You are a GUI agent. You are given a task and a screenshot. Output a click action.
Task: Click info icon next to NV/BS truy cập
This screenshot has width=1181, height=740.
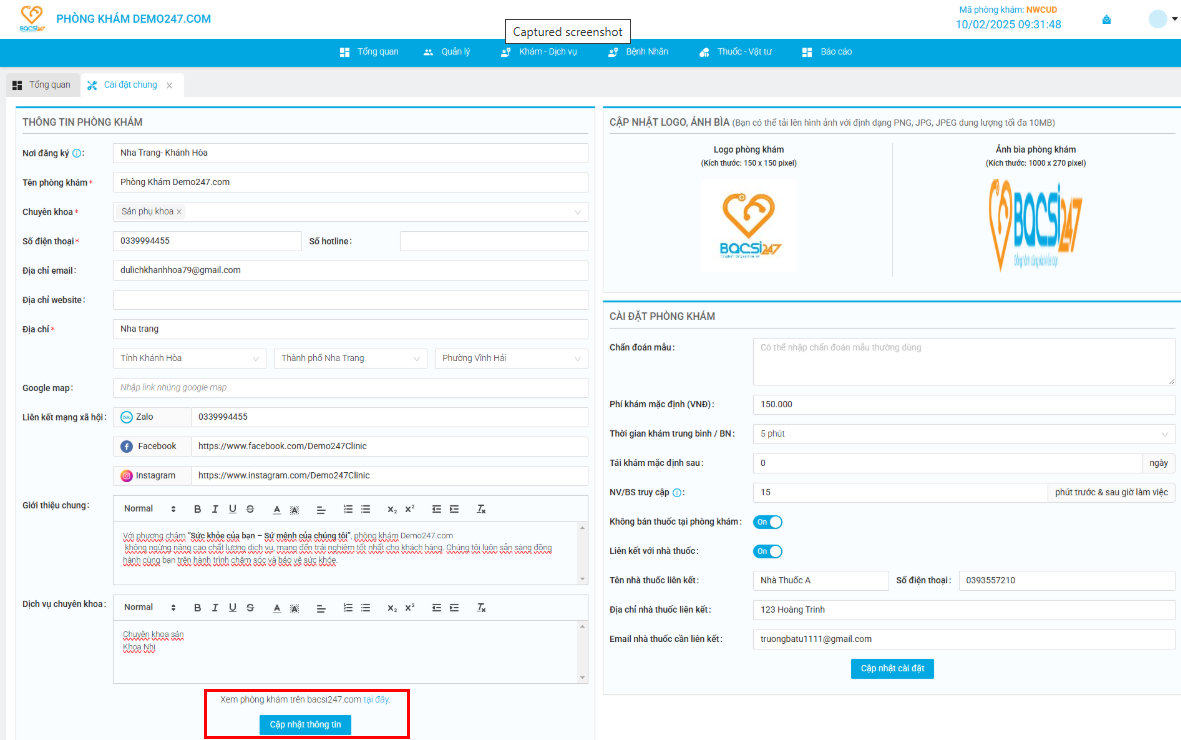click(677, 493)
